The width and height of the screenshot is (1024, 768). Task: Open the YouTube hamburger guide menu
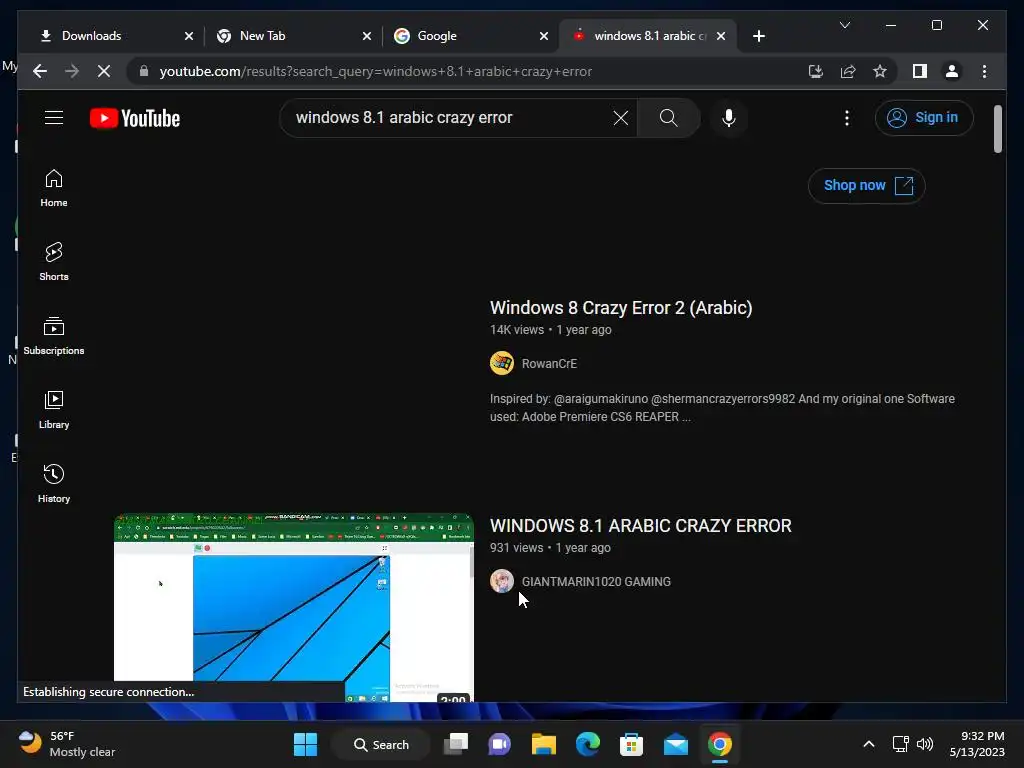[x=54, y=118]
